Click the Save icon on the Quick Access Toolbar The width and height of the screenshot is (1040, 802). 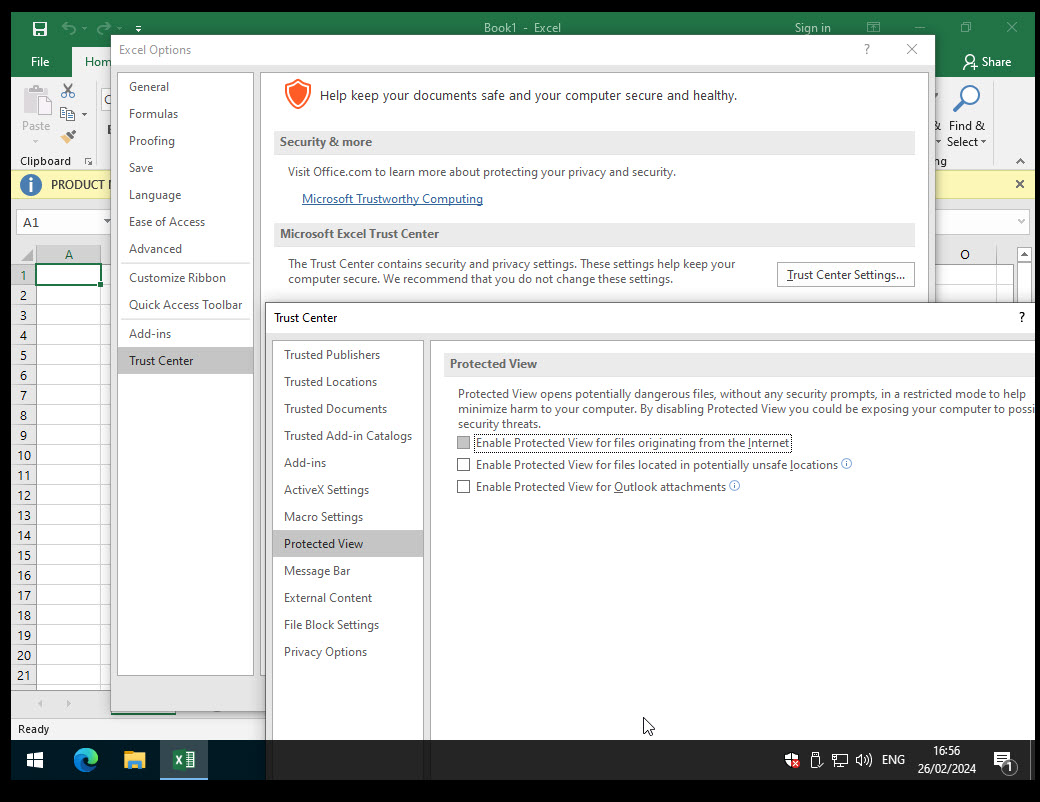39,28
